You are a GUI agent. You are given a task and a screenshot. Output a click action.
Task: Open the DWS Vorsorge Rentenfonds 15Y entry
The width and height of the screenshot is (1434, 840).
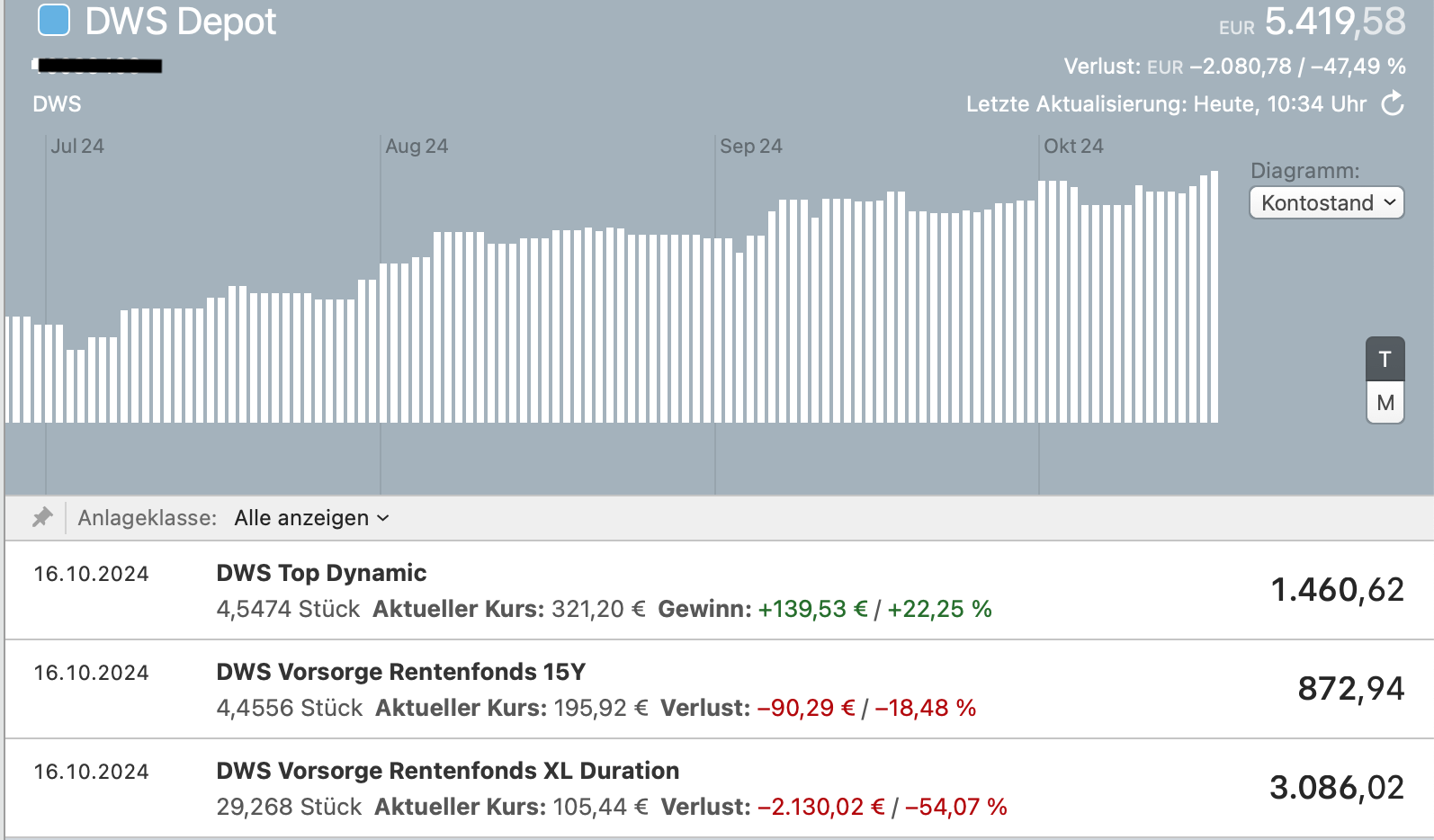(400, 672)
